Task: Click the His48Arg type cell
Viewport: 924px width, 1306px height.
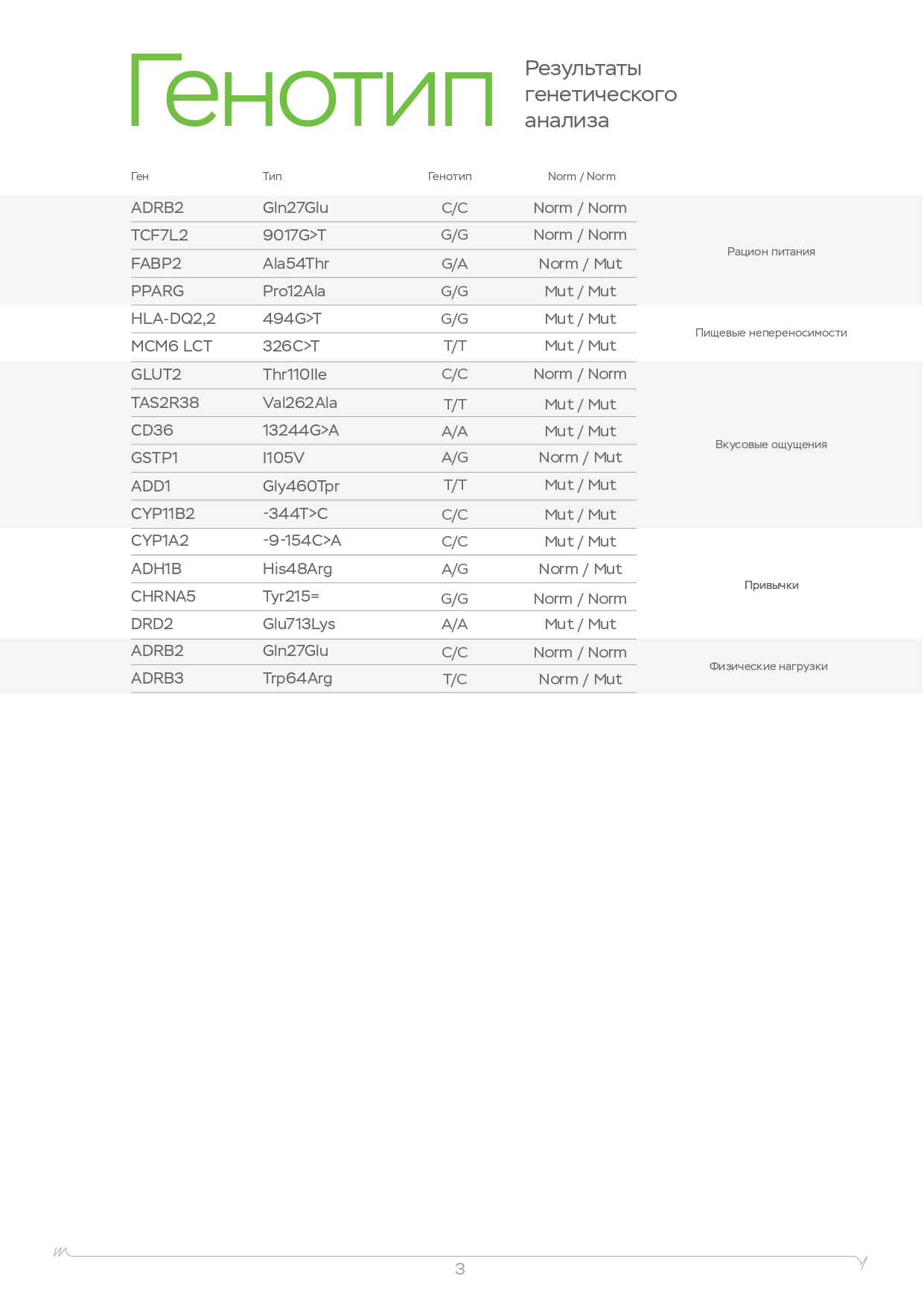Action: click(297, 569)
